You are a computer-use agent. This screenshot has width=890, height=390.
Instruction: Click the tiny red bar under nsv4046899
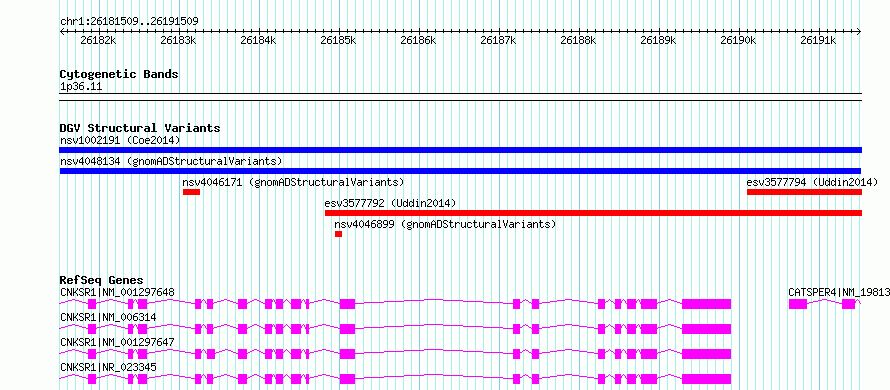pyautogui.click(x=338, y=234)
